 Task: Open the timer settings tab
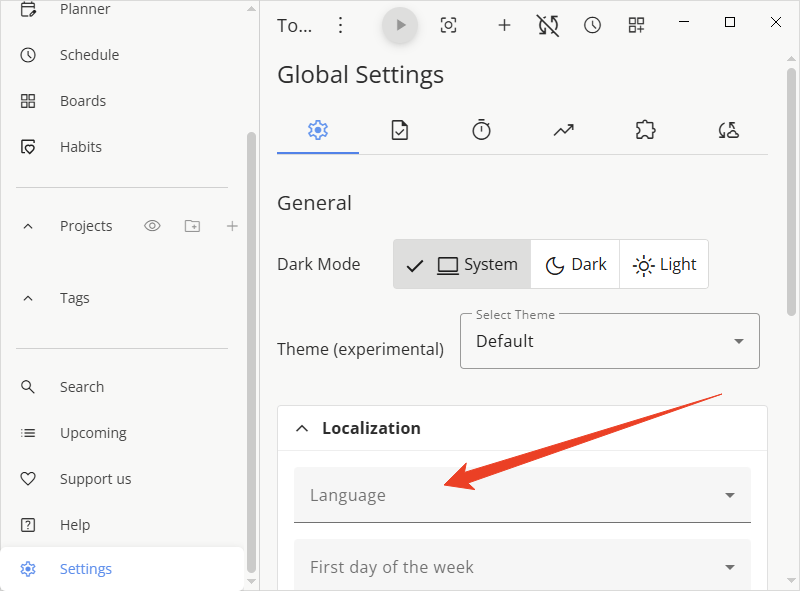tap(481, 130)
